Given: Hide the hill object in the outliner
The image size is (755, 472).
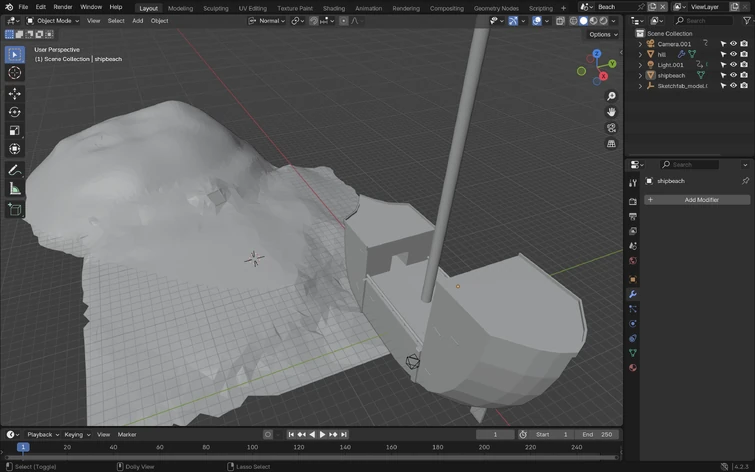Looking at the screenshot, I should click(x=733, y=54).
